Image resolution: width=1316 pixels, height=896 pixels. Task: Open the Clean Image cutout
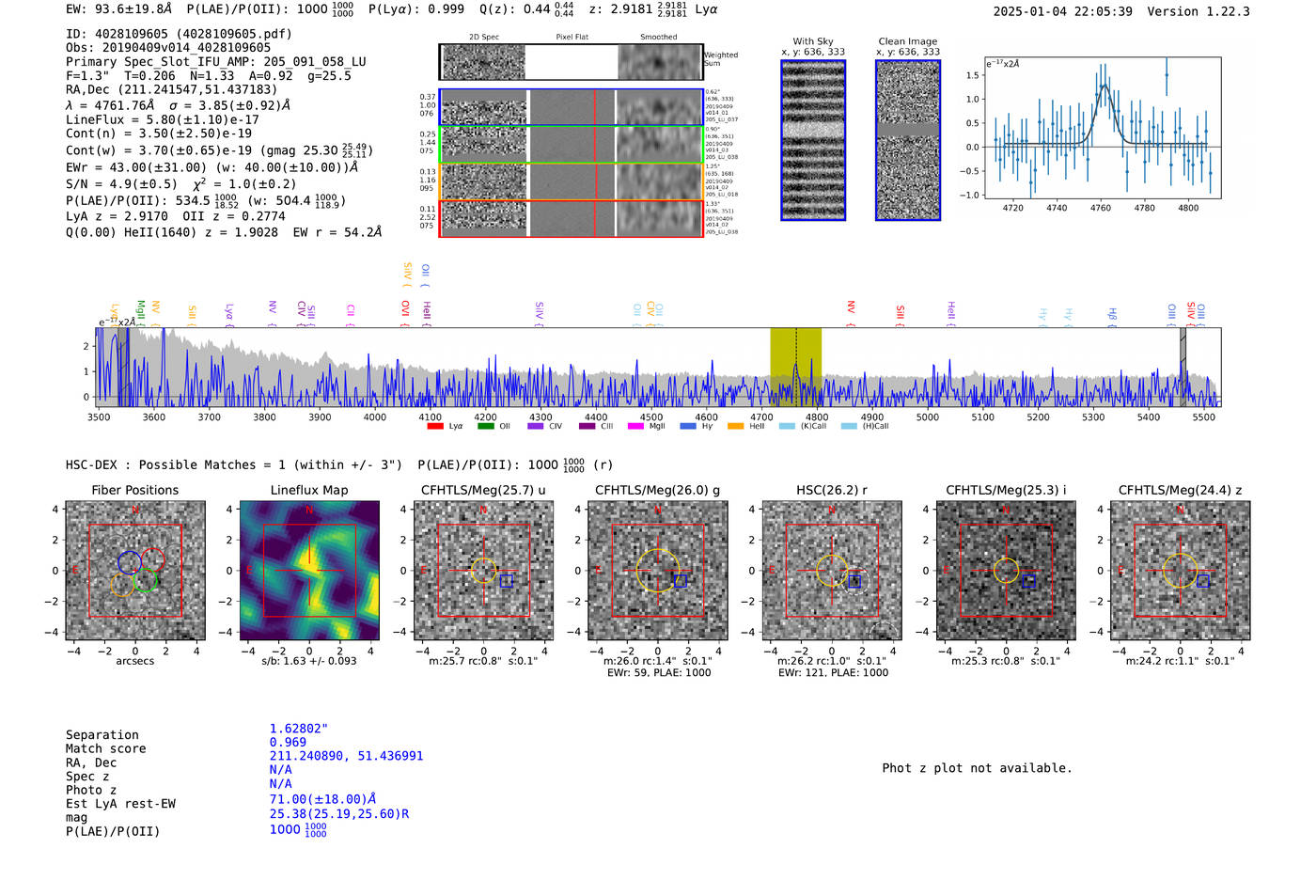[908, 140]
